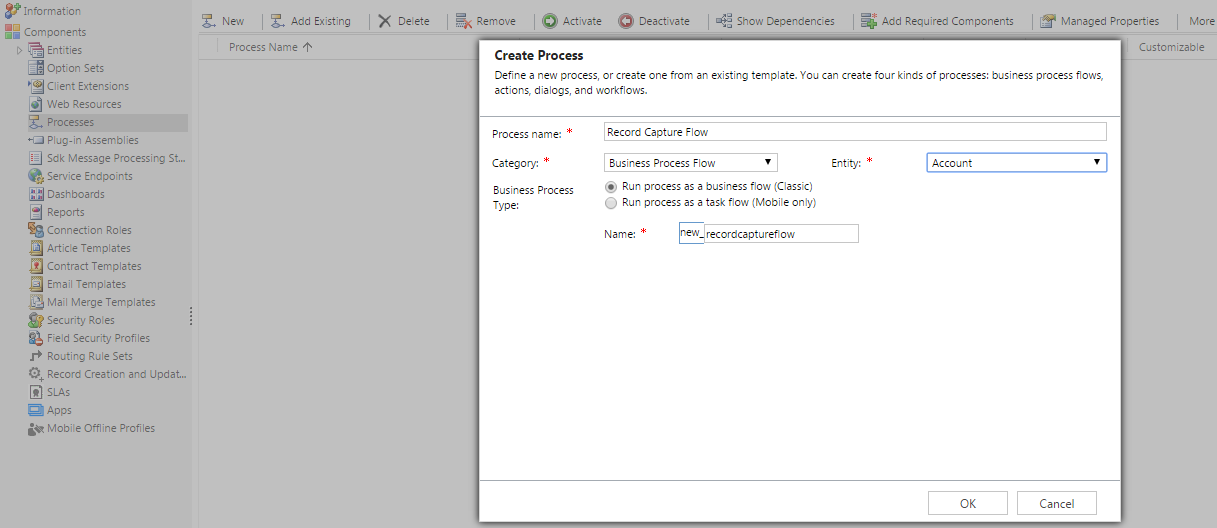Screen dimensions: 1217x528
Task: Open the Entity dropdown showing Account
Action: (1017, 163)
